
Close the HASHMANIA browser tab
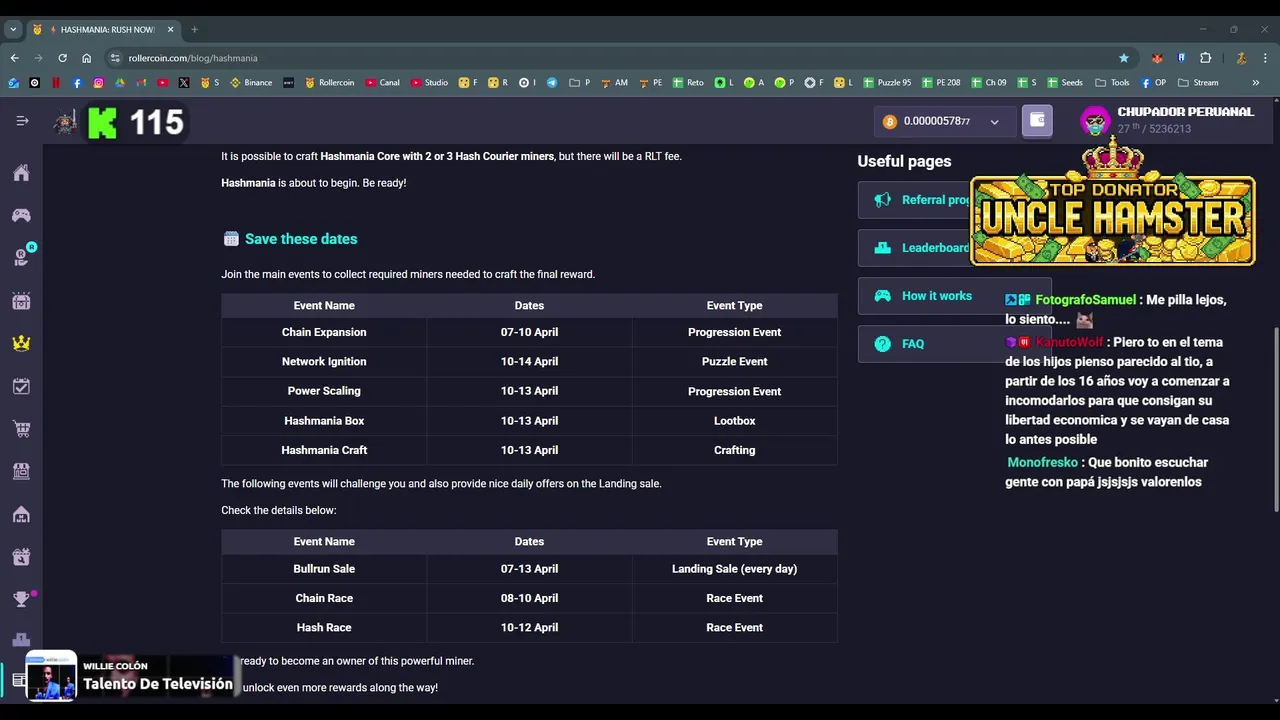coord(170,29)
